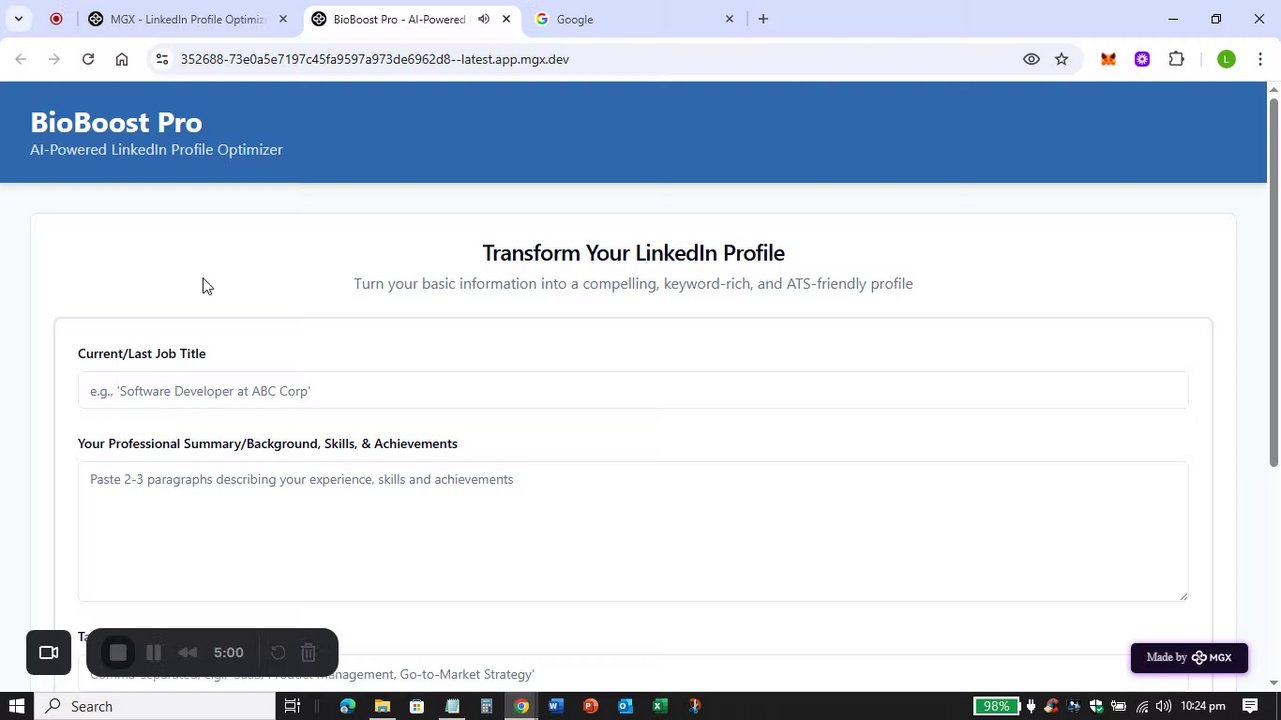
Task: Reload the current page
Action: click(x=88, y=59)
